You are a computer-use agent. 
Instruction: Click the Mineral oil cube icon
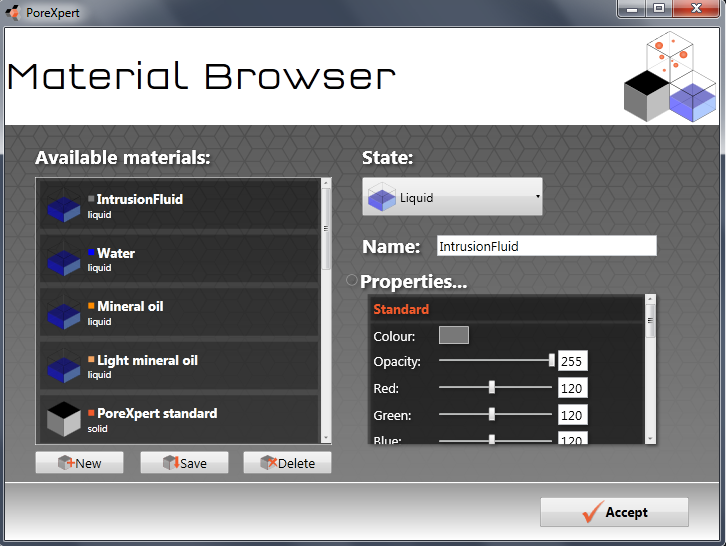pos(64,313)
